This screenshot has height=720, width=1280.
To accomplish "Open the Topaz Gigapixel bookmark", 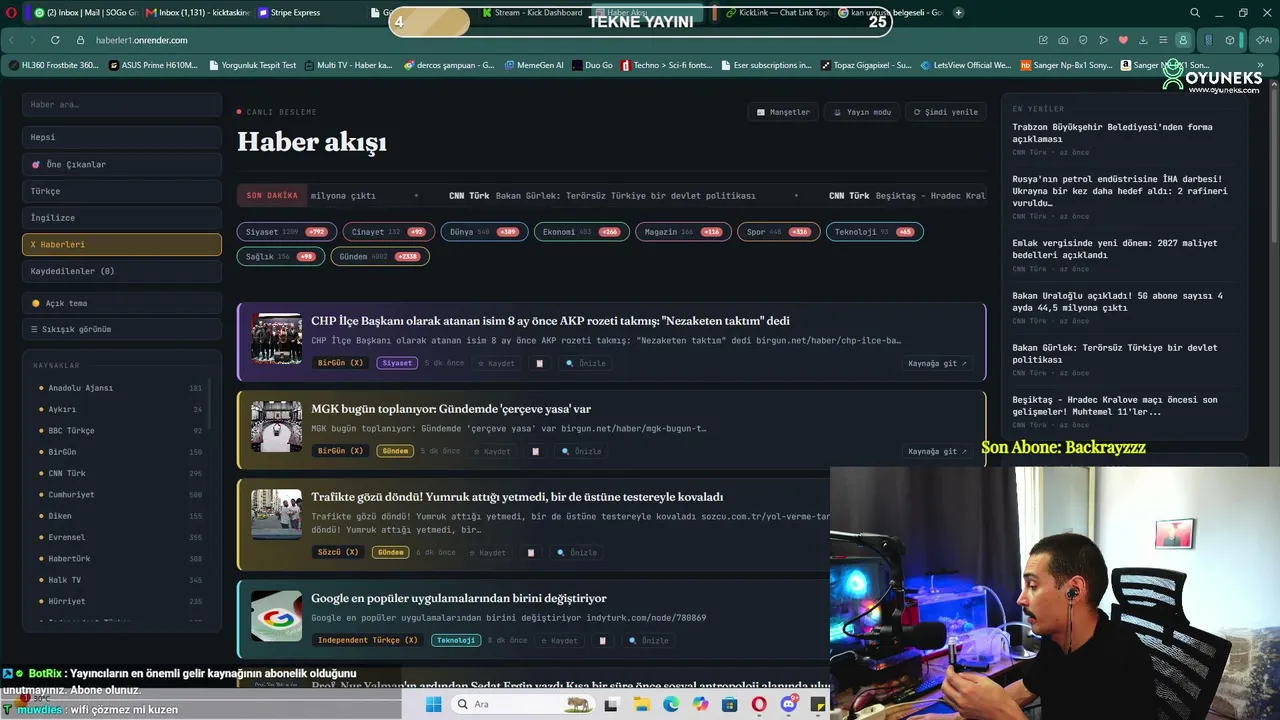I will [866, 65].
